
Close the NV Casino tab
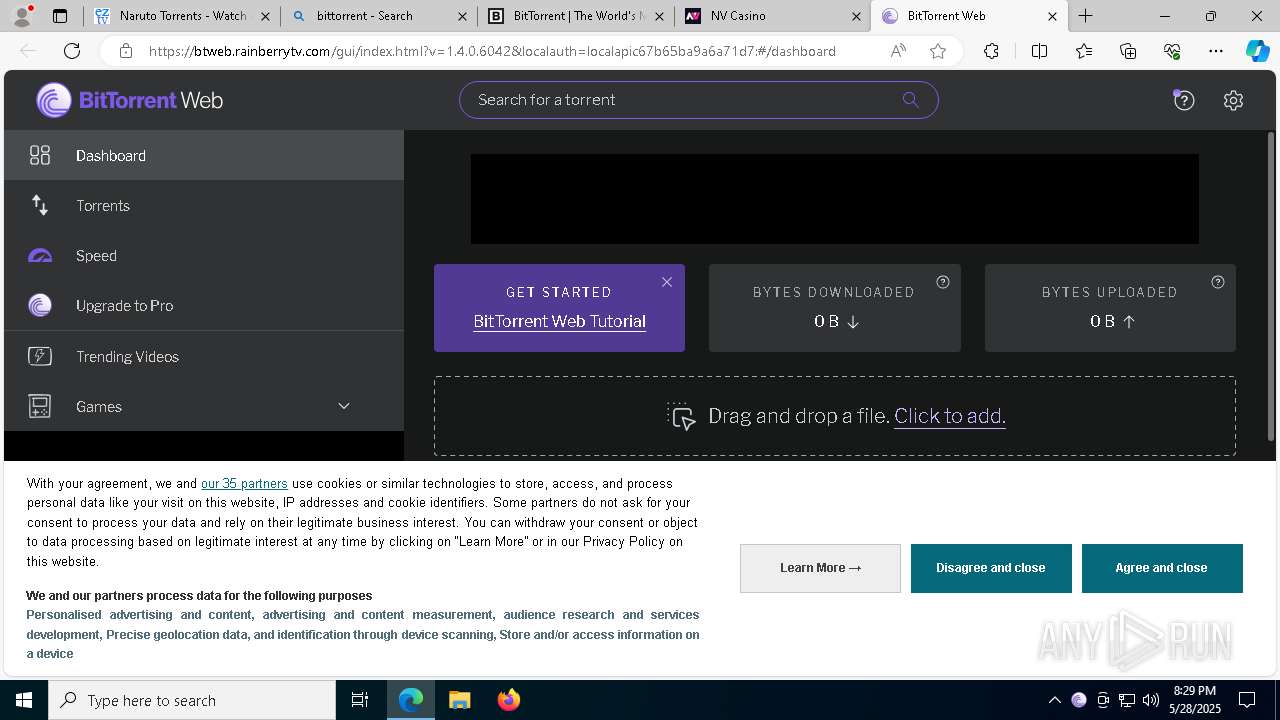(856, 16)
